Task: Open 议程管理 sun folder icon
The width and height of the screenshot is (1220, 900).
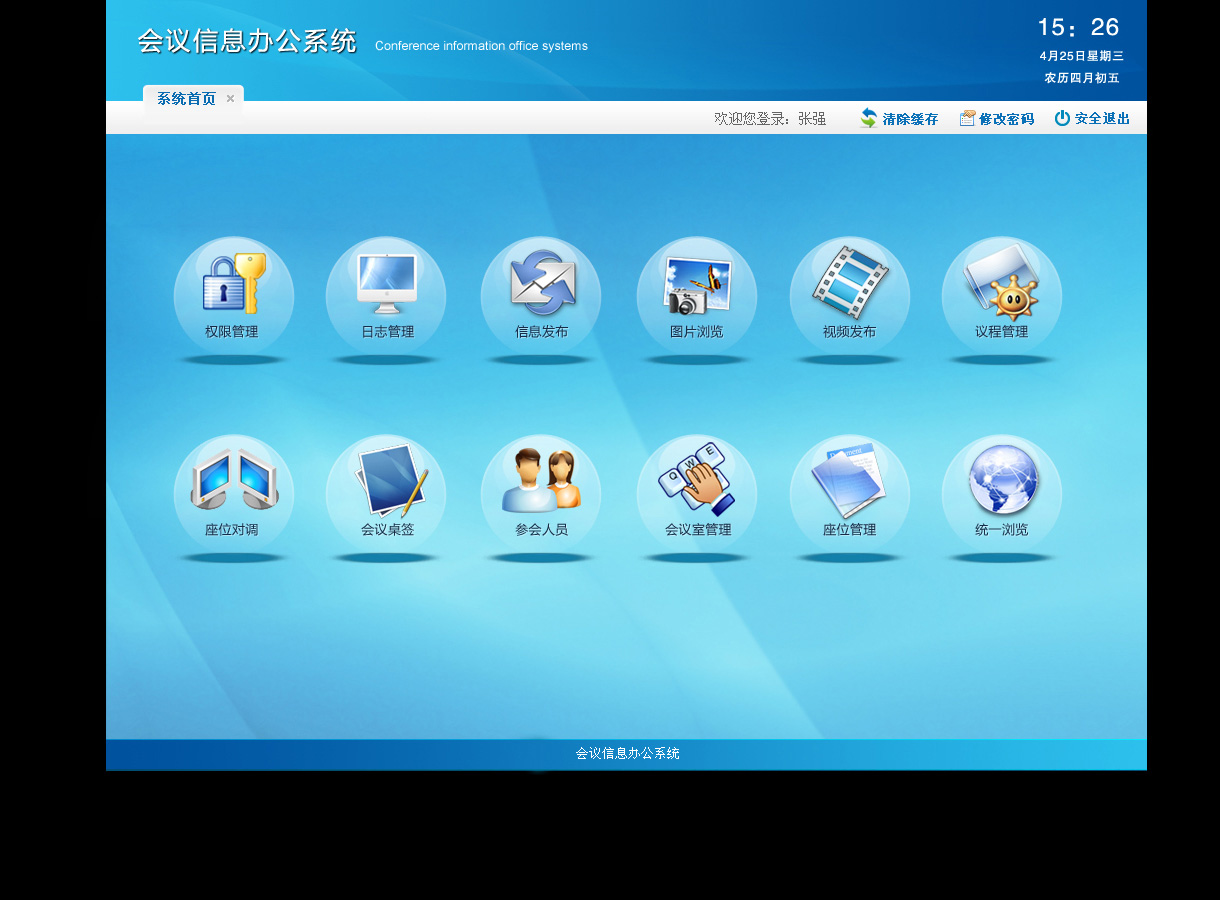Action: point(1002,284)
